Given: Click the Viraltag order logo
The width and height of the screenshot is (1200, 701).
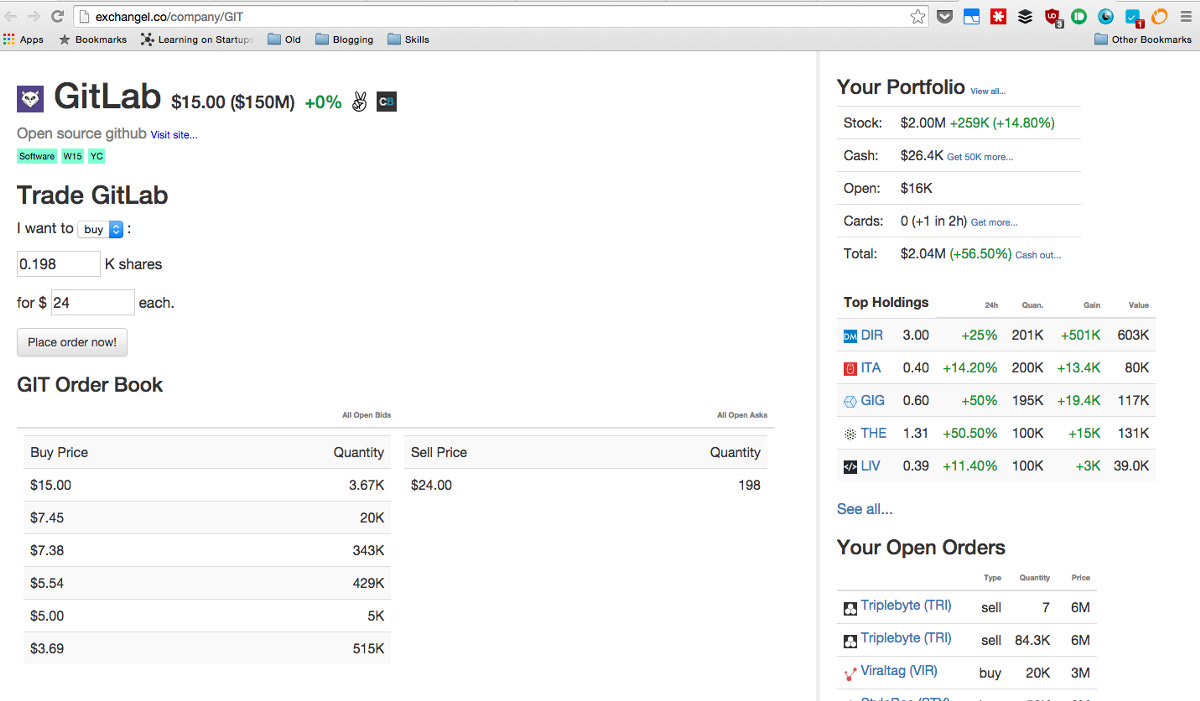Looking at the screenshot, I should (x=850, y=673).
